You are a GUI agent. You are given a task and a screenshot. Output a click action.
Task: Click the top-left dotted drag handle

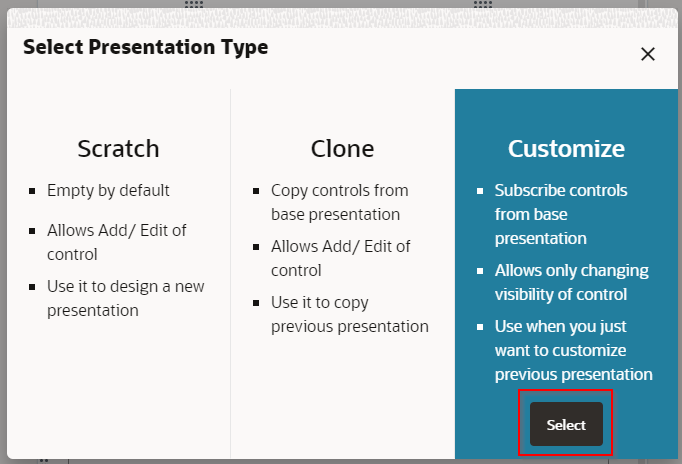pos(194,5)
